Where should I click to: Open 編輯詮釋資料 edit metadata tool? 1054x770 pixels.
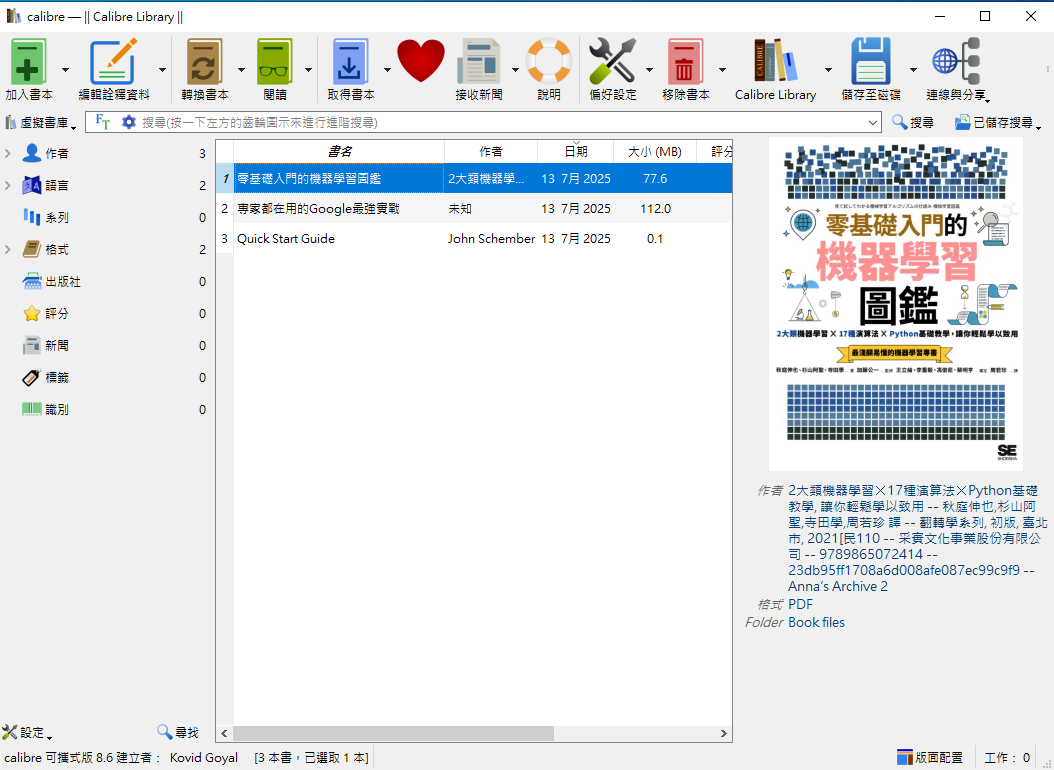pyautogui.click(x=114, y=62)
